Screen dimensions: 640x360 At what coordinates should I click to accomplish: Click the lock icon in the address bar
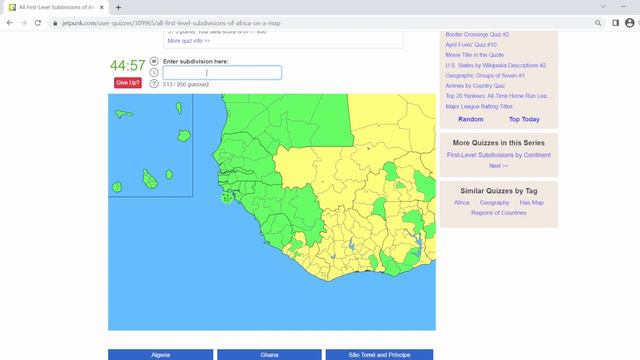point(55,23)
